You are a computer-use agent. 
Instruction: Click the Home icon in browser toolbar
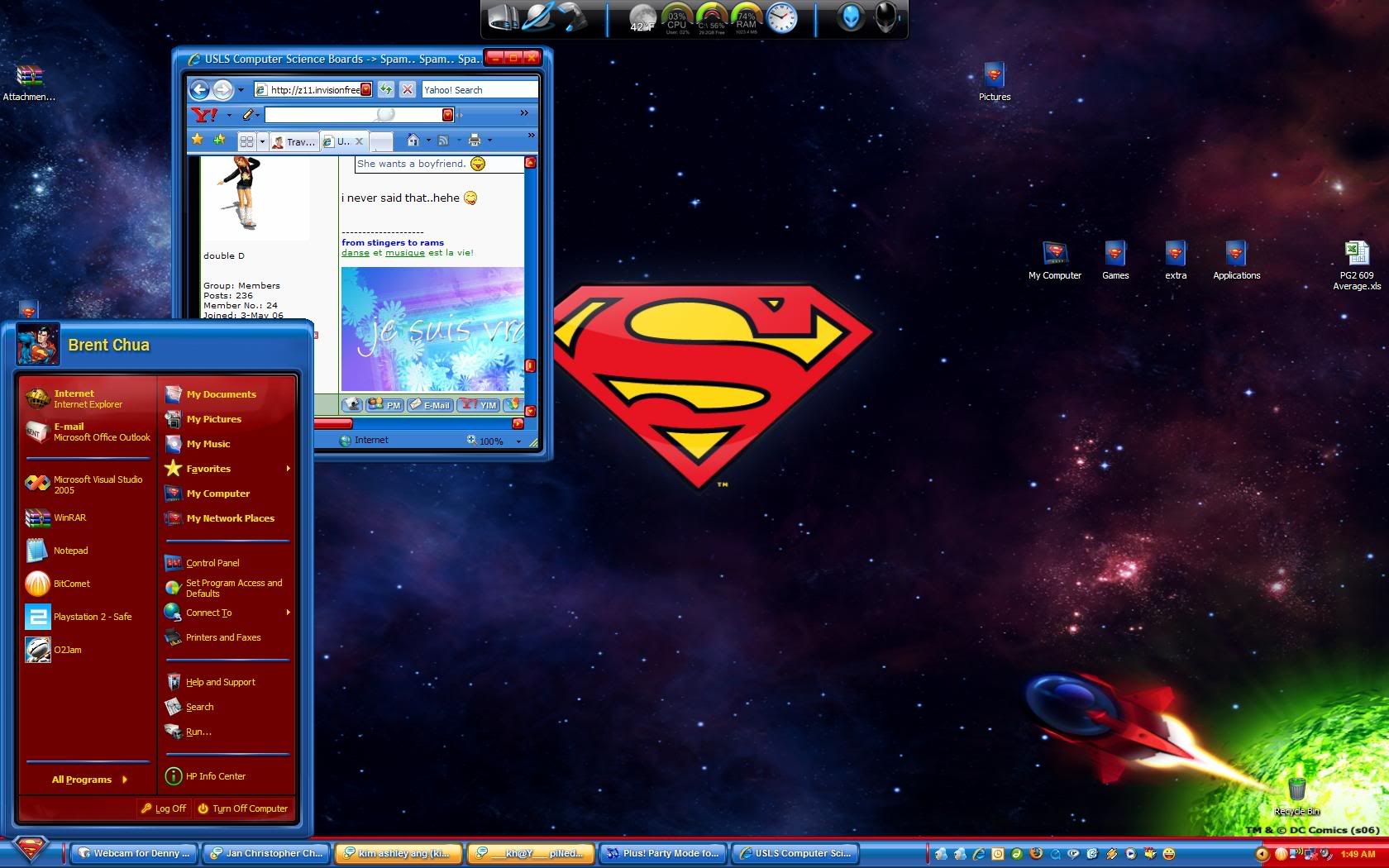coord(413,141)
